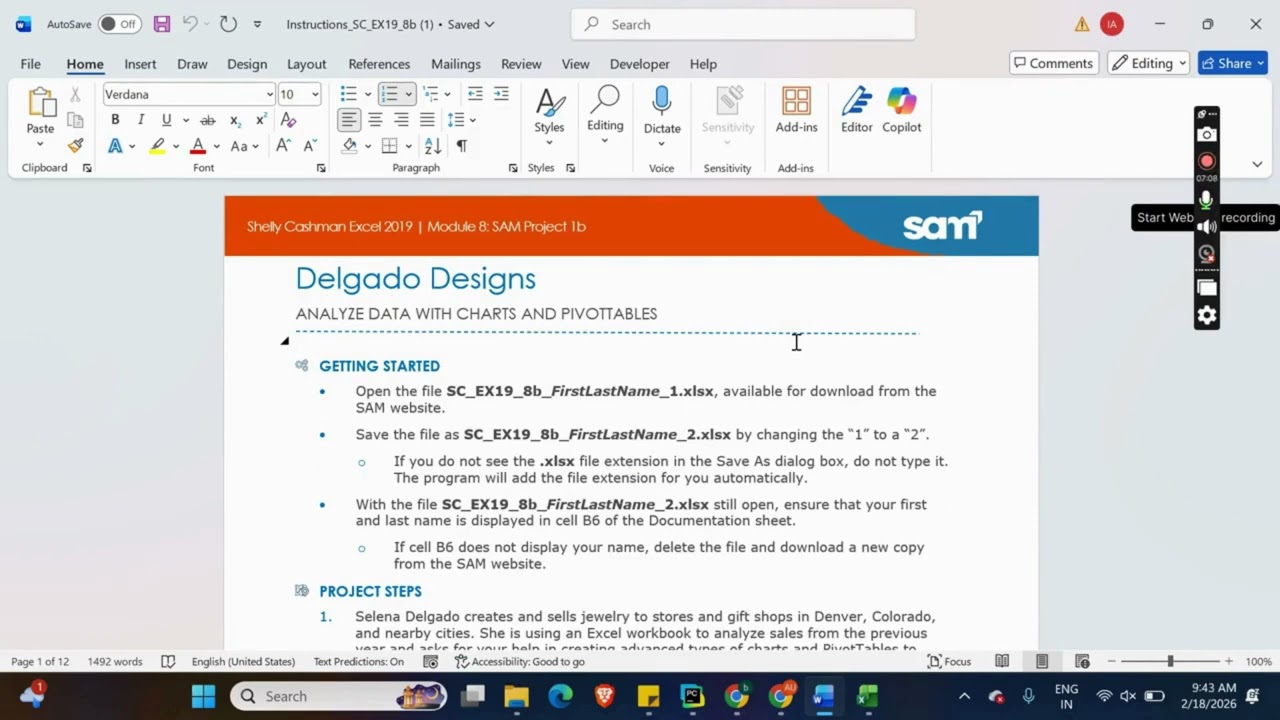Open the File tab
The height and width of the screenshot is (720, 1280).
click(x=31, y=64)
